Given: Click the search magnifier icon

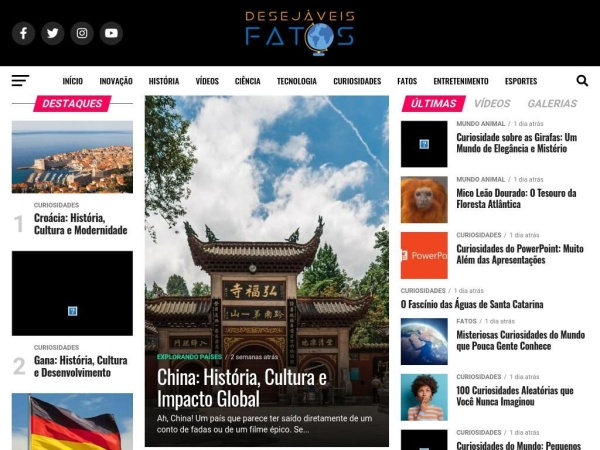Looking at the screenshot, I should click(582, 81).
